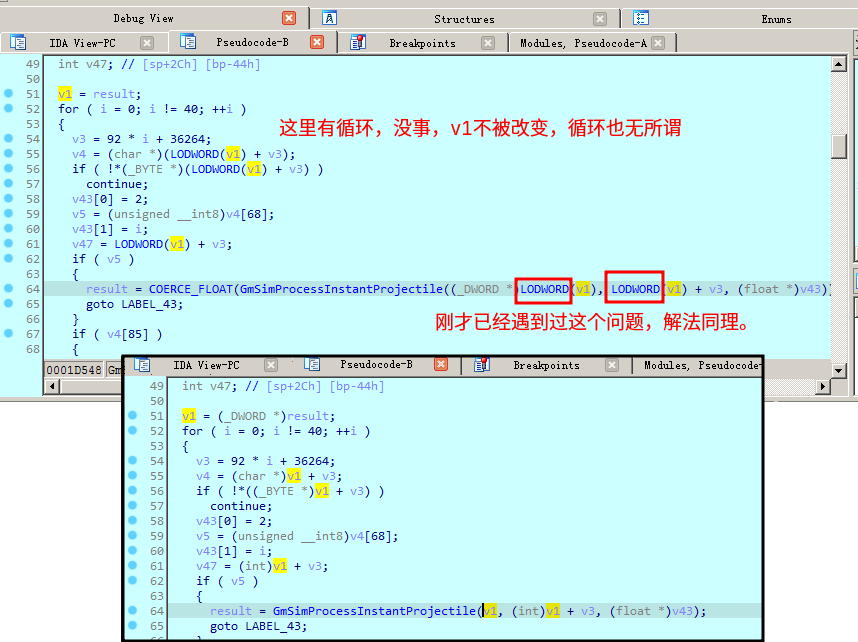
Task: Click 'goto LABEL_43;' in lower view
Action: tap(258, 626)
